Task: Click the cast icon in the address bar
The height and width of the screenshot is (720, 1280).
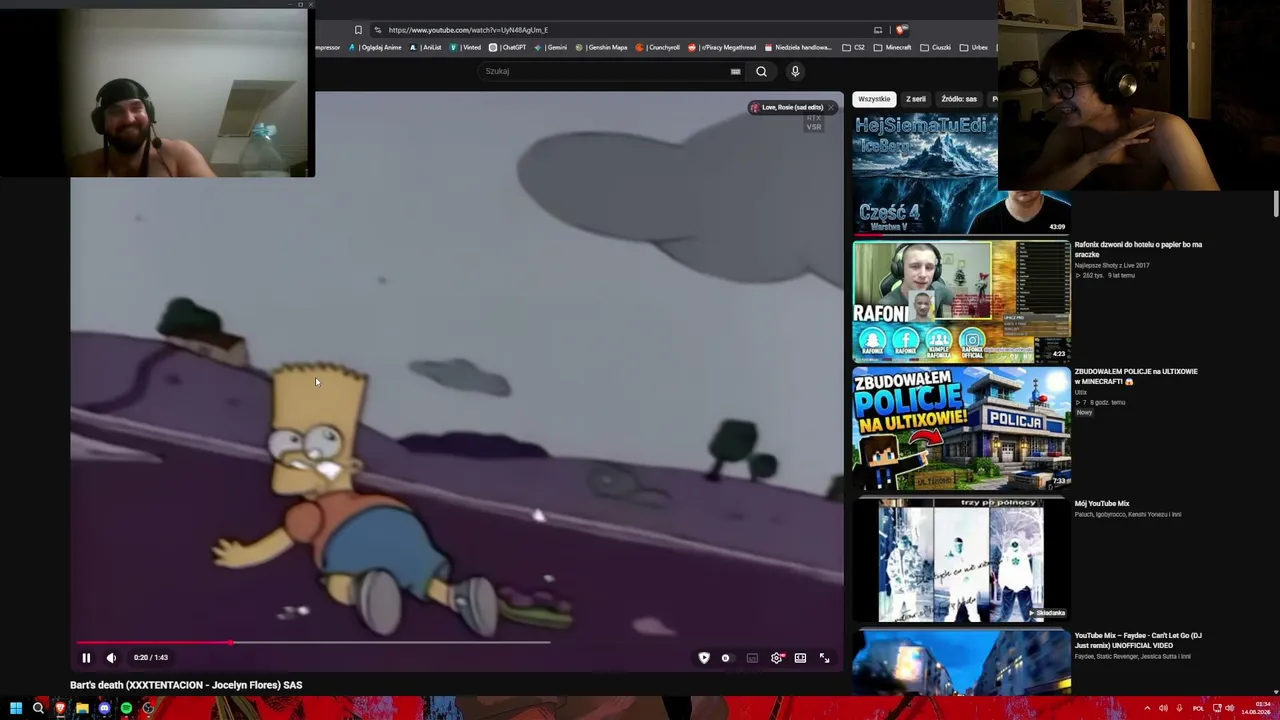Action: click(878, 30)
